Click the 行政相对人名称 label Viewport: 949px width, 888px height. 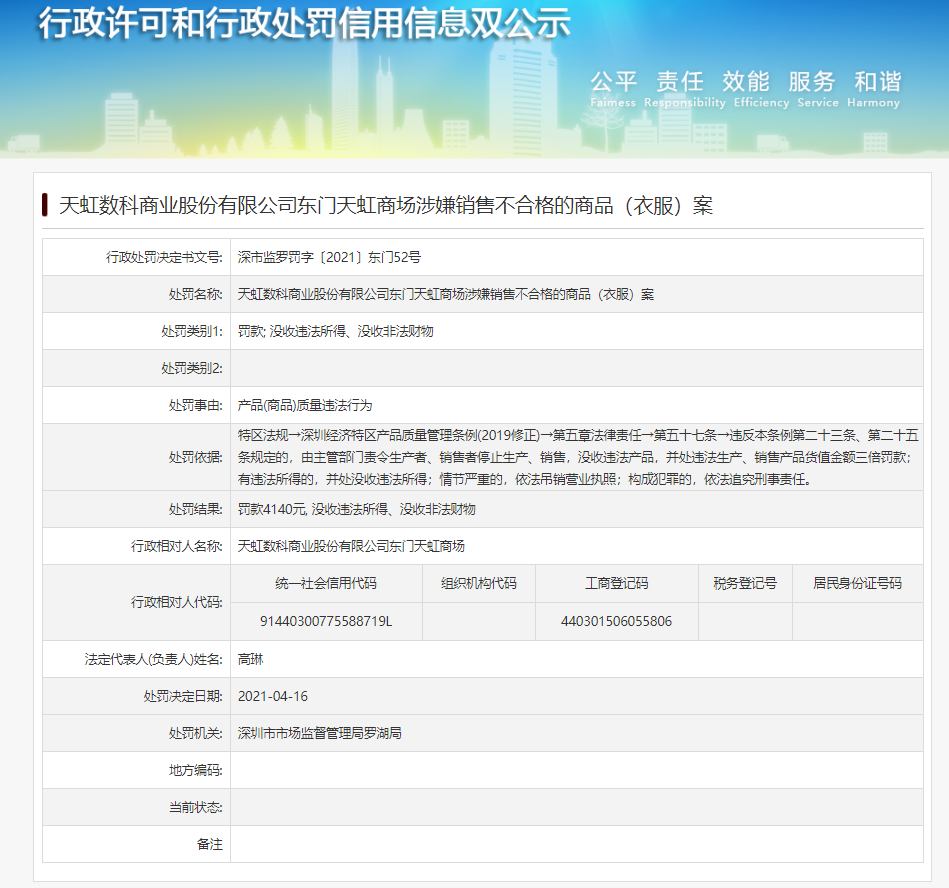coord(177,546)
